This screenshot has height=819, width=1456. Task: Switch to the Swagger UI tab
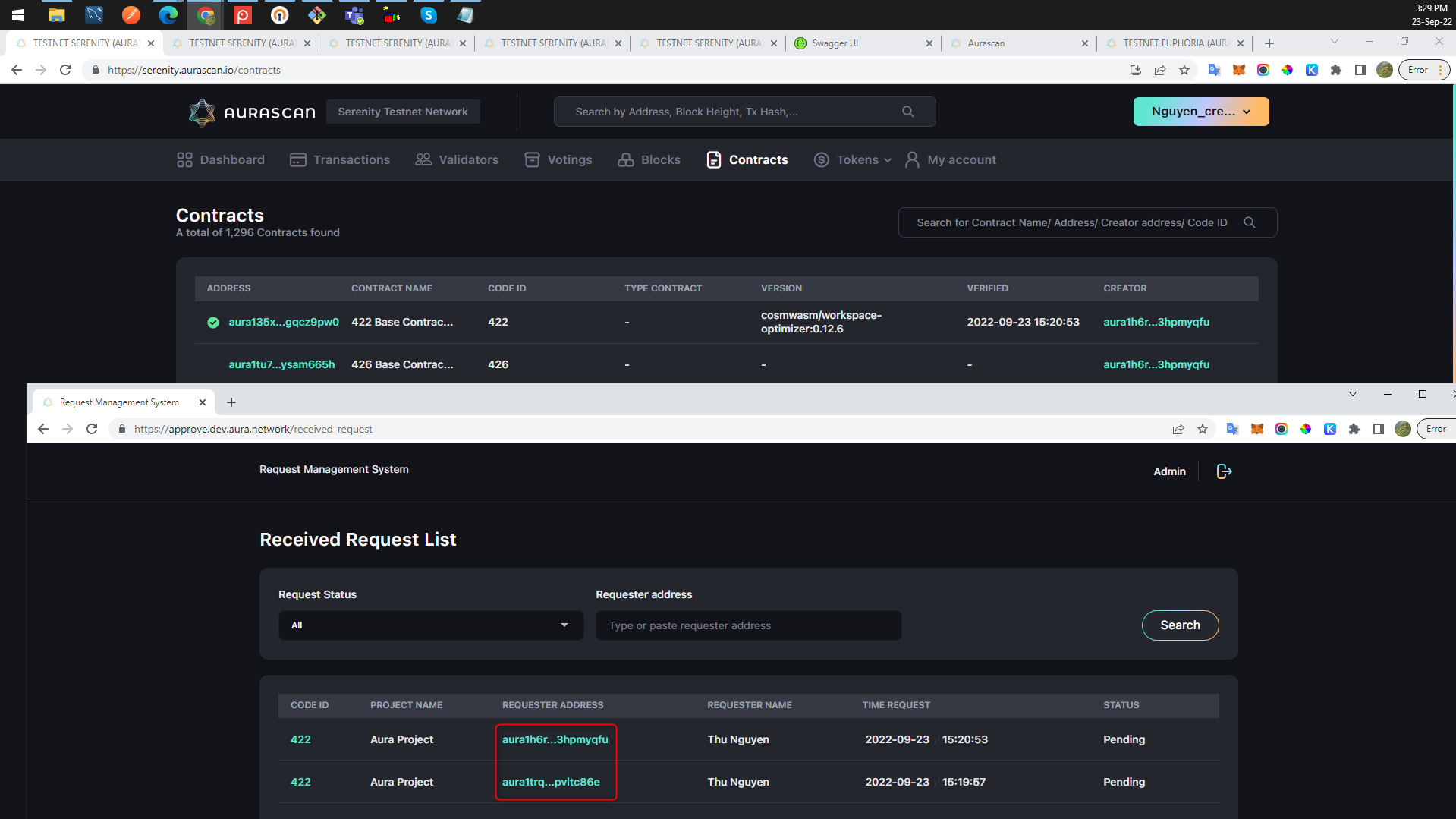tap(835, 43)
